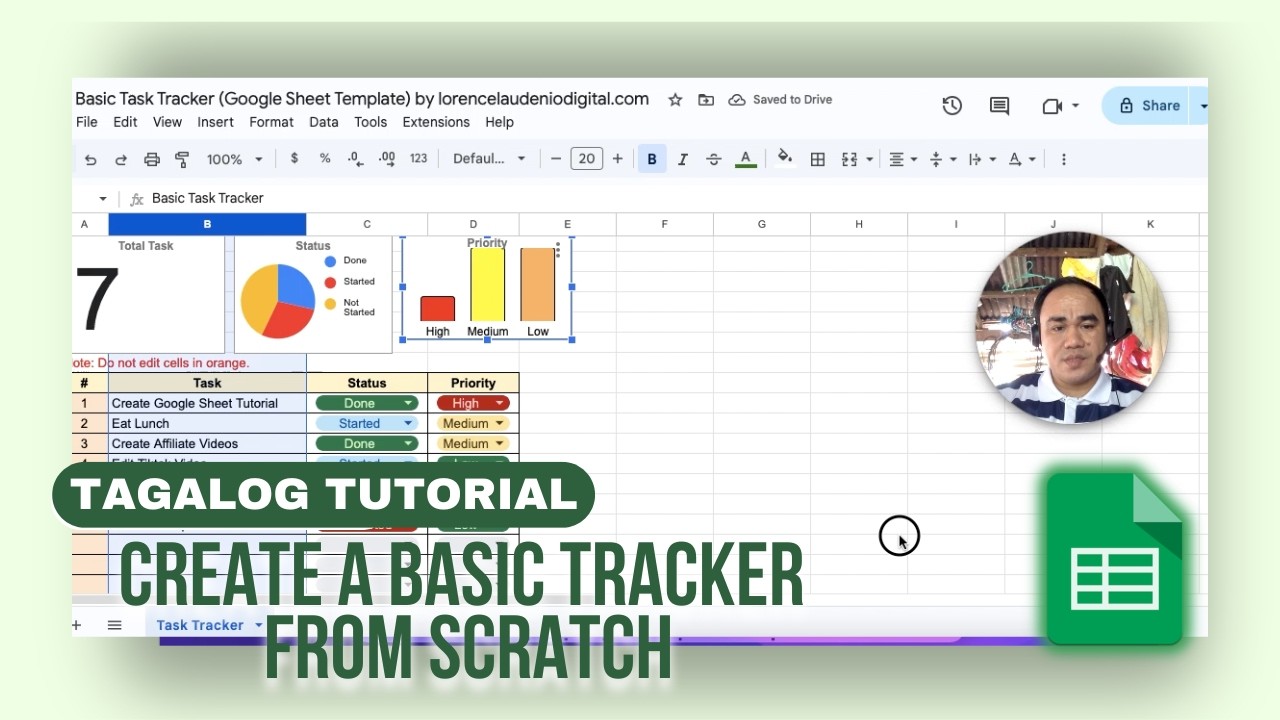The width and height of the screenshot is (1280, 720).
Task: Click the toolbar three-dot More button
Action: click(x=1063, y=159)
